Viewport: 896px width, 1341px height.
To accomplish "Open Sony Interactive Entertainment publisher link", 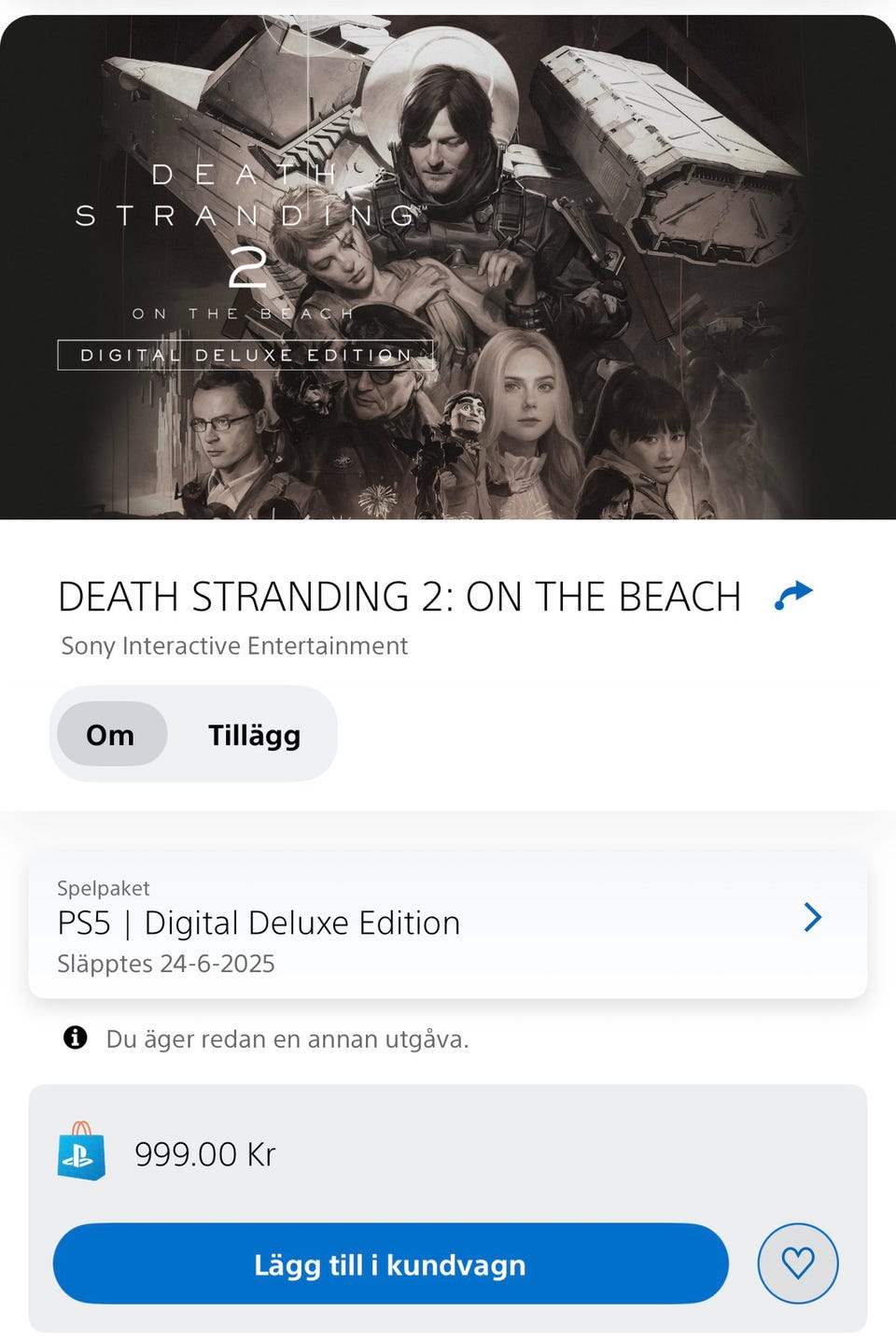I will tap(234, 646).
